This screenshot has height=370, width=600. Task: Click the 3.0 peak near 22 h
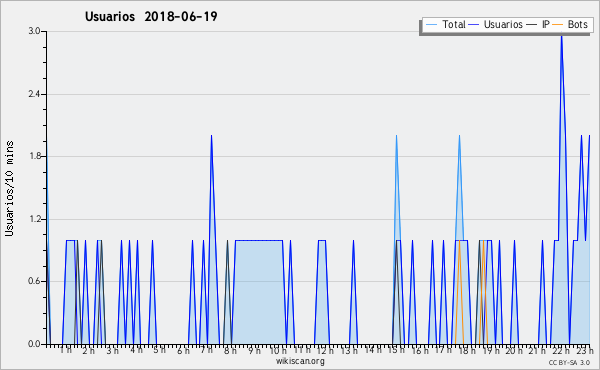[561, 37]
